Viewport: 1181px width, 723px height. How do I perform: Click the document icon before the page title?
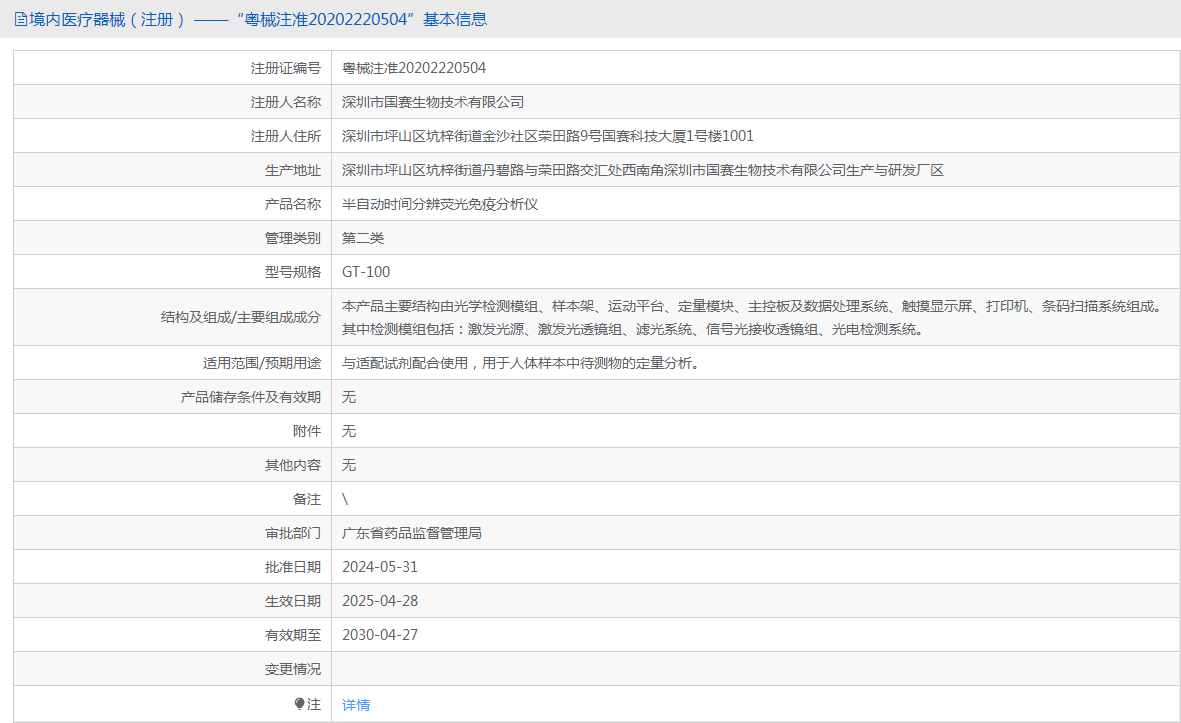pyautogui.click(x=20, y=20)
